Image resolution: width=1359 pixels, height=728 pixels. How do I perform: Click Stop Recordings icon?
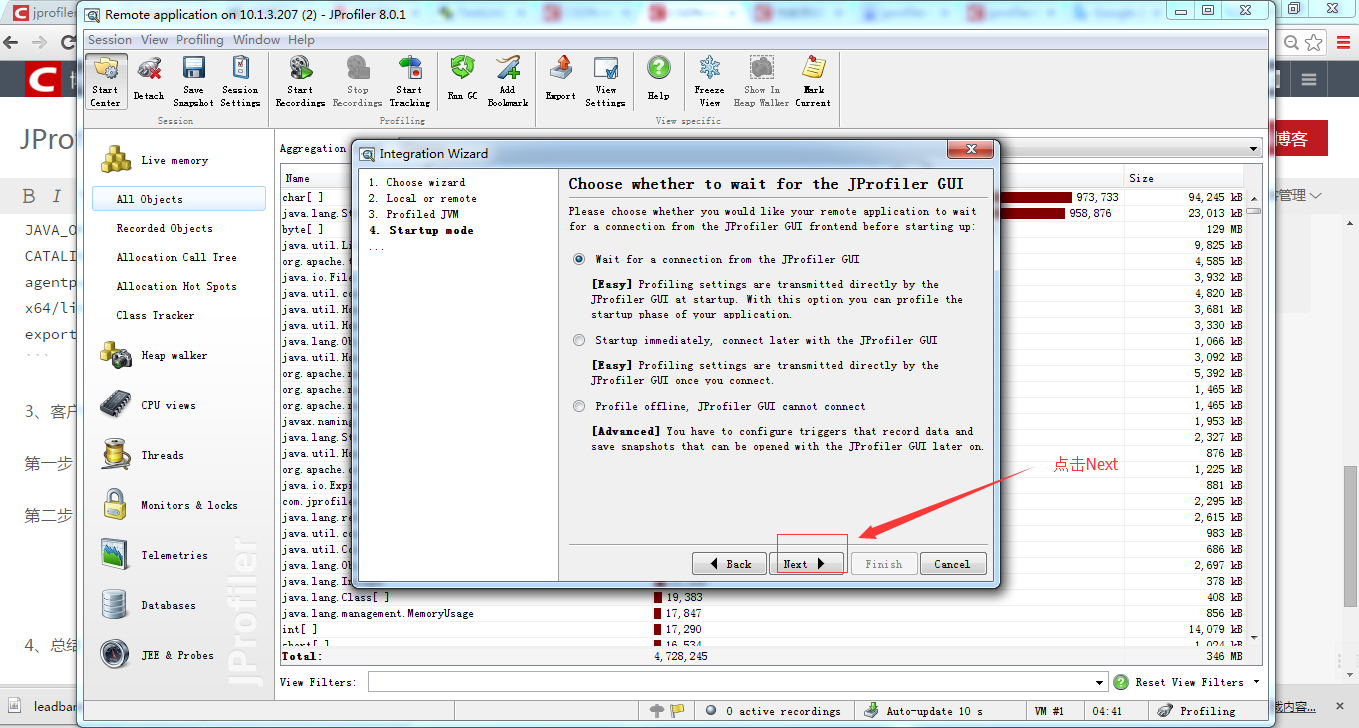(357, 81)
